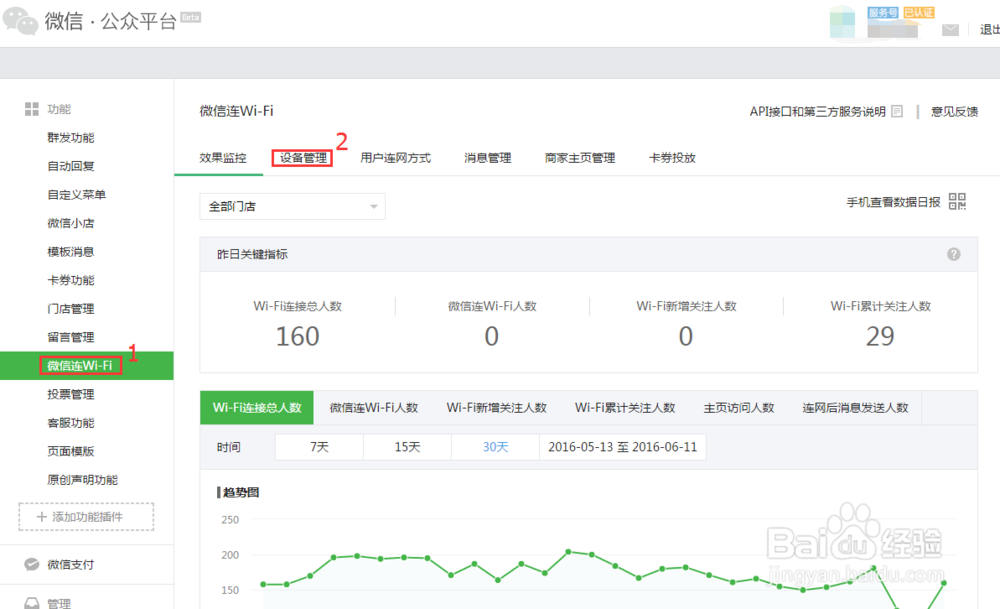The image size is (1000, 609).
Task: Open 微信小店 in the sidebar
Action: [x=71, y=223]
